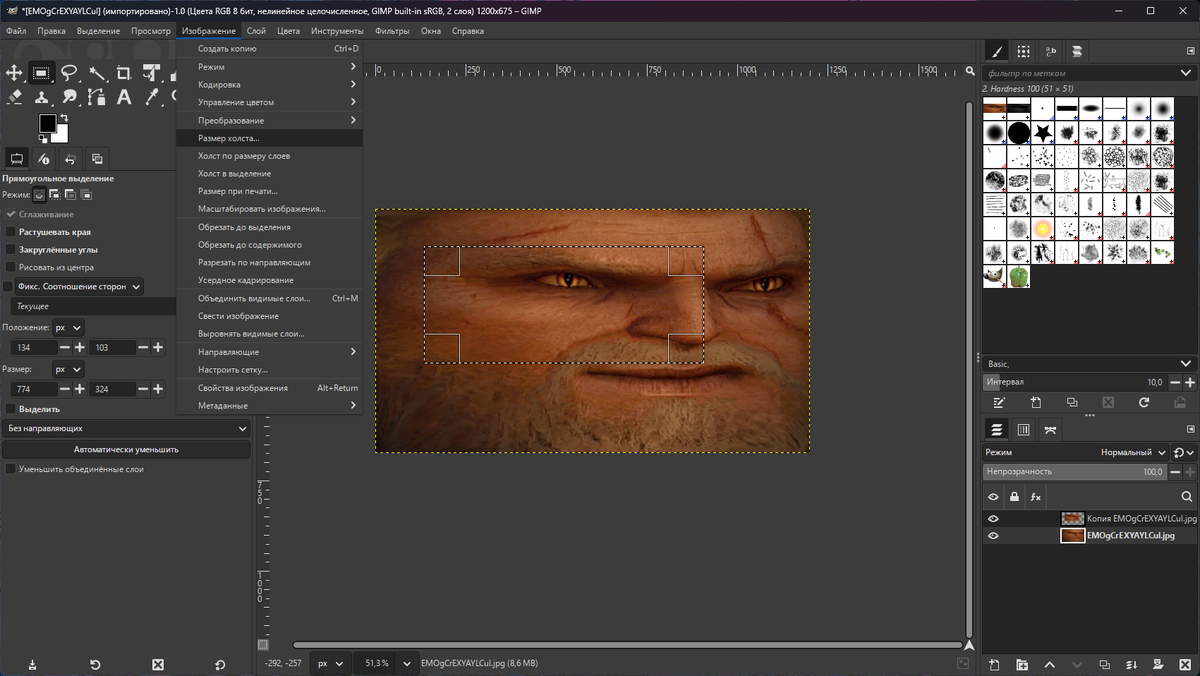Image resolution: width=1200 pixels, height=676 pixels.
Task: Switch to the Brushes tab
Action: click(x=997, y=51)
